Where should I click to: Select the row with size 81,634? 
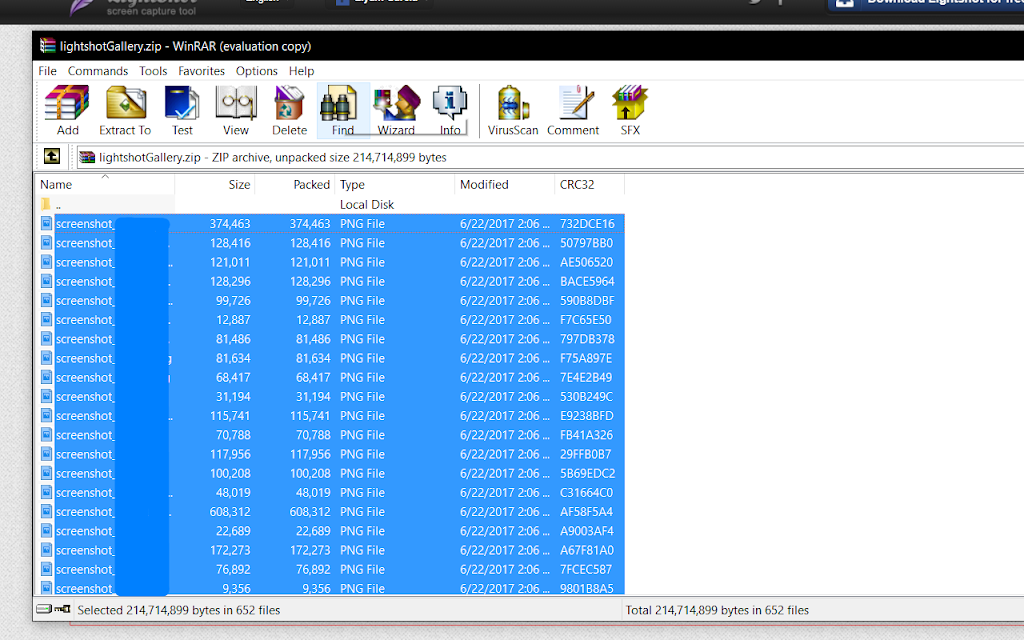pos(330,358)
